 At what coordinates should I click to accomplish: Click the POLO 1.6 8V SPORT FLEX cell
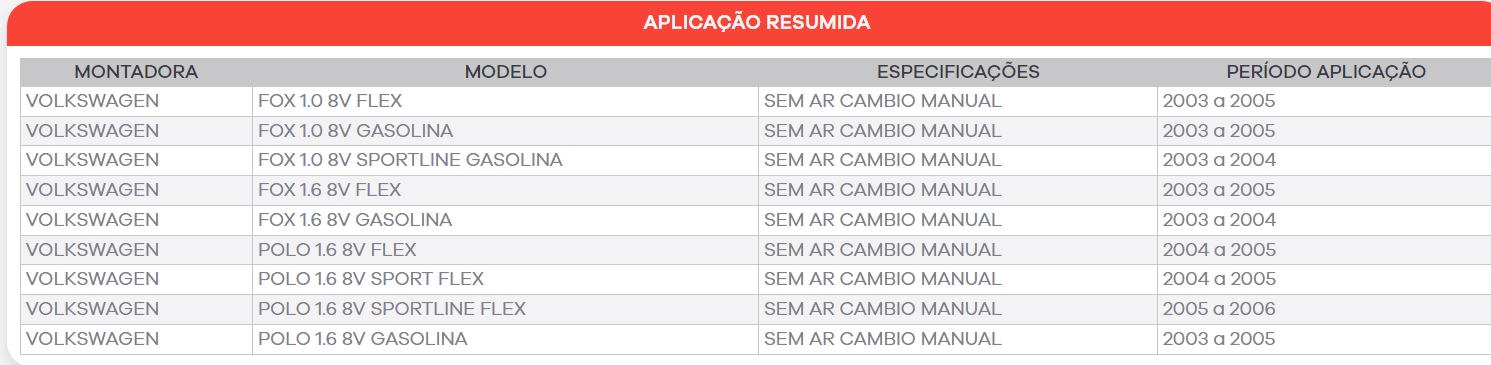coord(505,279)
